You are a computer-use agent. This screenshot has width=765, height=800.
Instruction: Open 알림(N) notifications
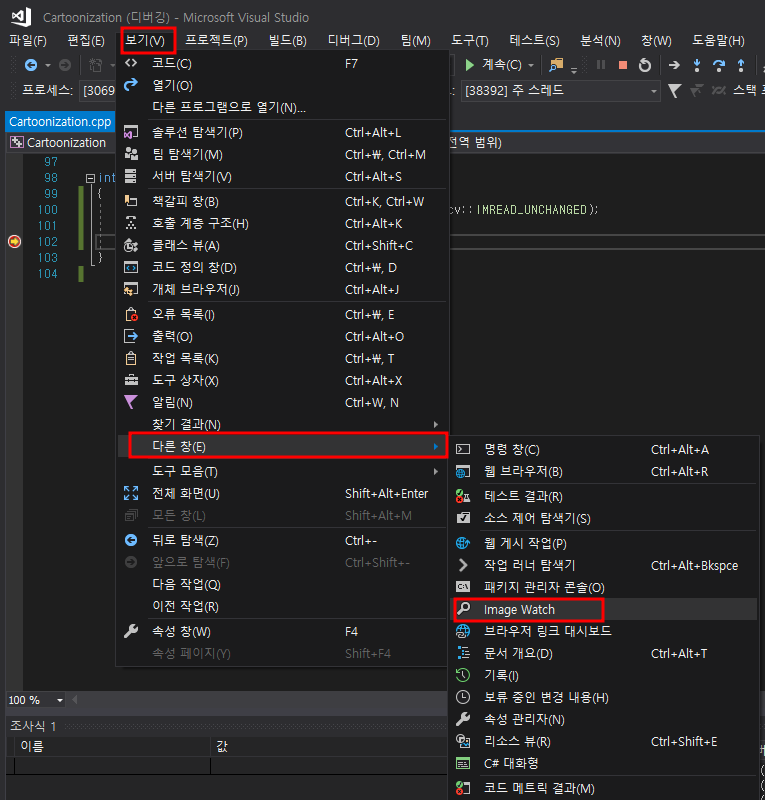(x=283, y=403)
